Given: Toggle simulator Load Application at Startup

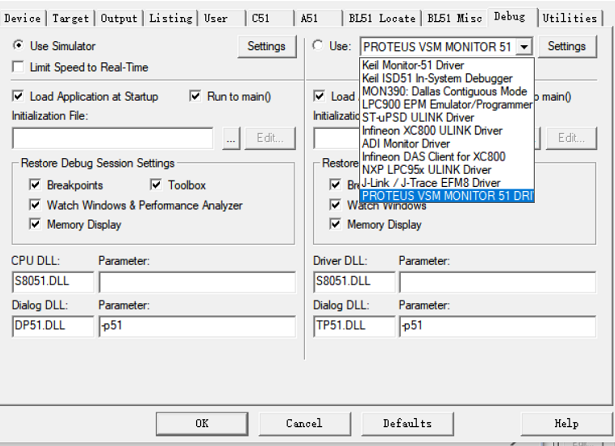Looking at the screenshot, I should (18, 96).
